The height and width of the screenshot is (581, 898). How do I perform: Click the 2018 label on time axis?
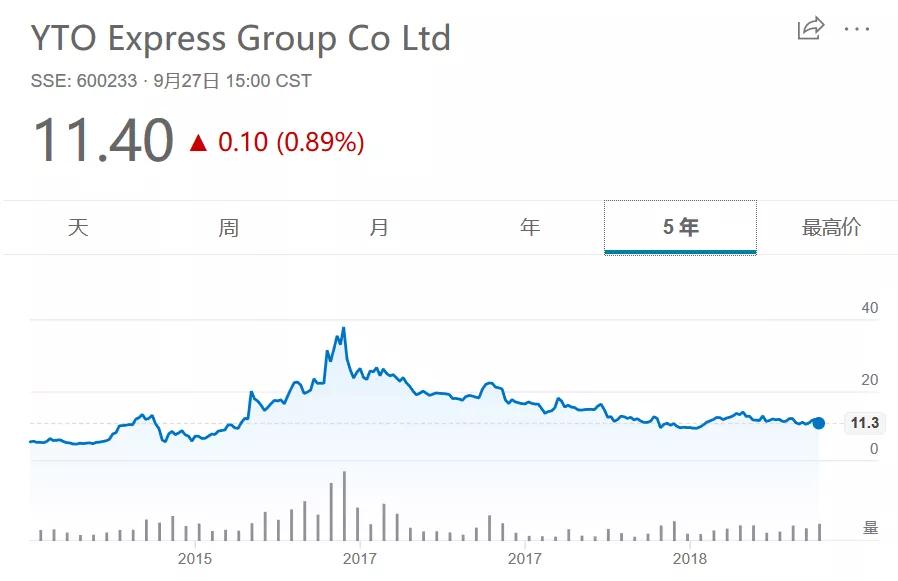click(690, 558)
